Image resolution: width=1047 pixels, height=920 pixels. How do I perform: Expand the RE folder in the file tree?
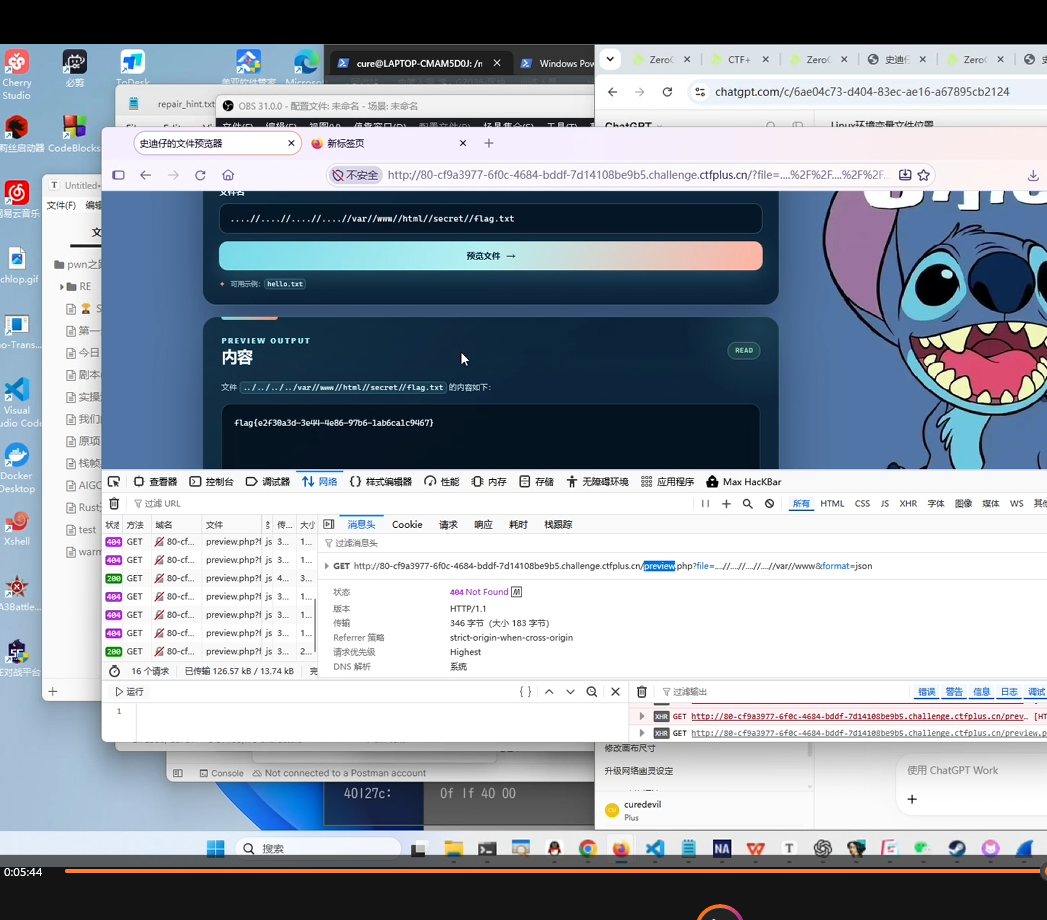(62, 286)
